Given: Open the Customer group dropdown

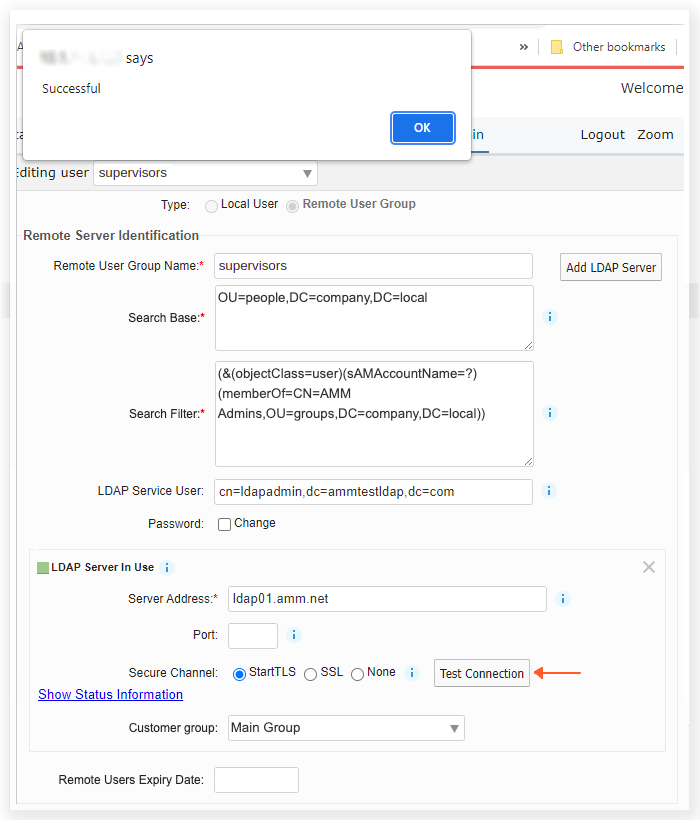Looking at the screenshot, I should pos(346,728).
